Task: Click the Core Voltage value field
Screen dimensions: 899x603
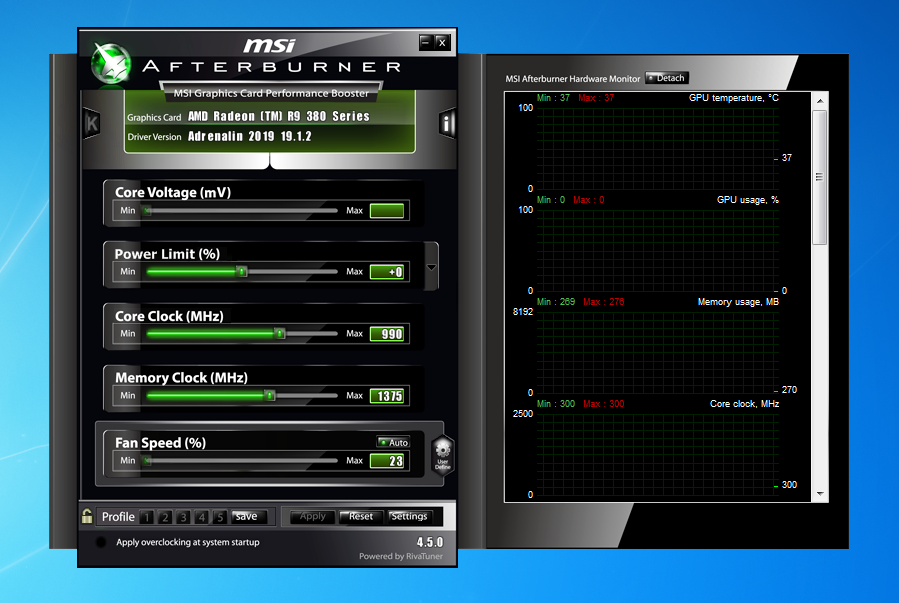Action: [x=387, y=211]
